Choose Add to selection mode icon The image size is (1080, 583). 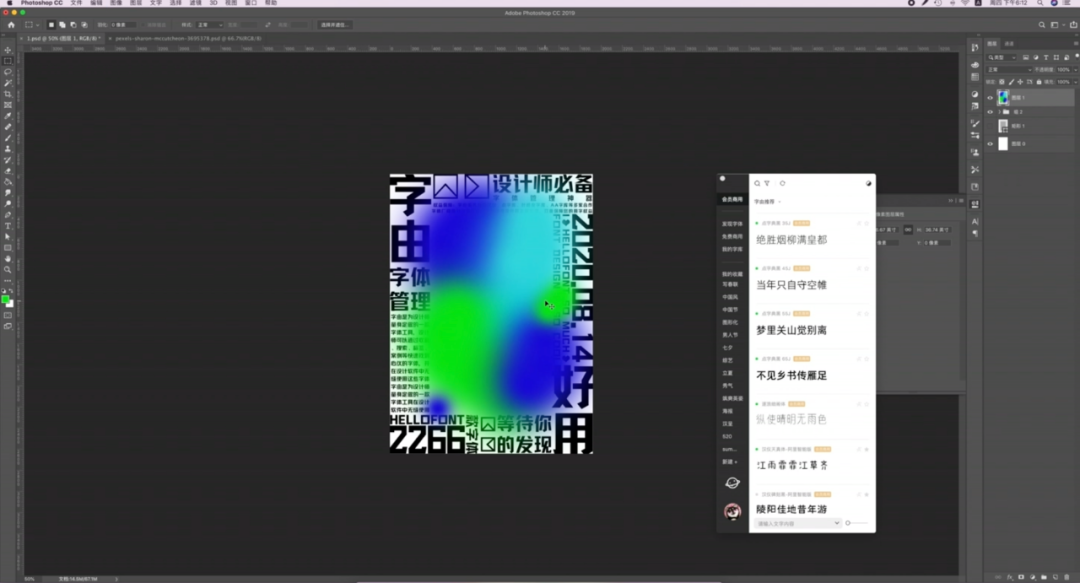[x=62, y=25]
